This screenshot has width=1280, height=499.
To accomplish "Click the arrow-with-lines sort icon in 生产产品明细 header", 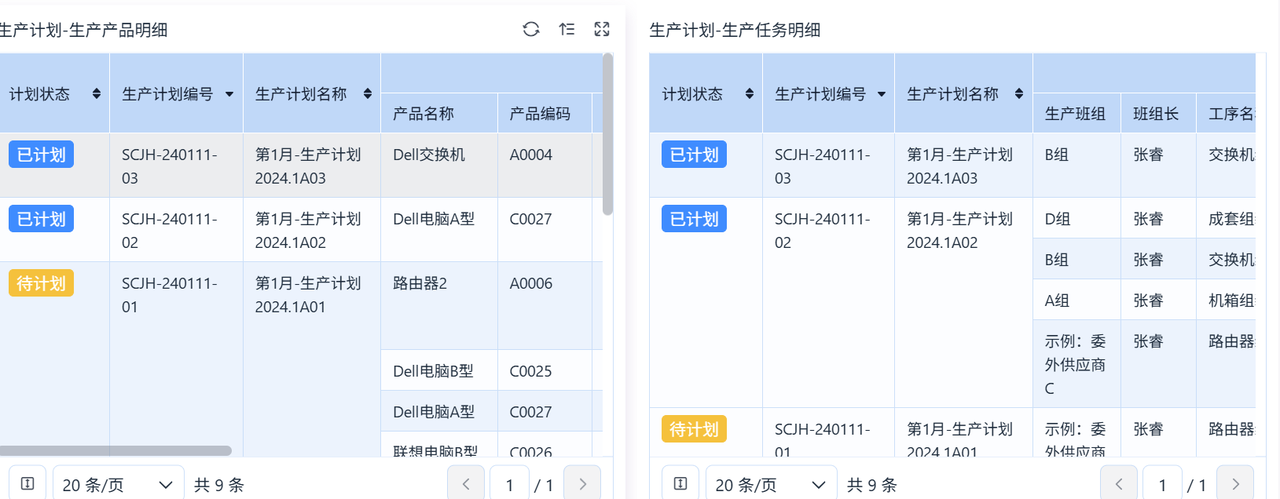I will click(x=567, y=29).
